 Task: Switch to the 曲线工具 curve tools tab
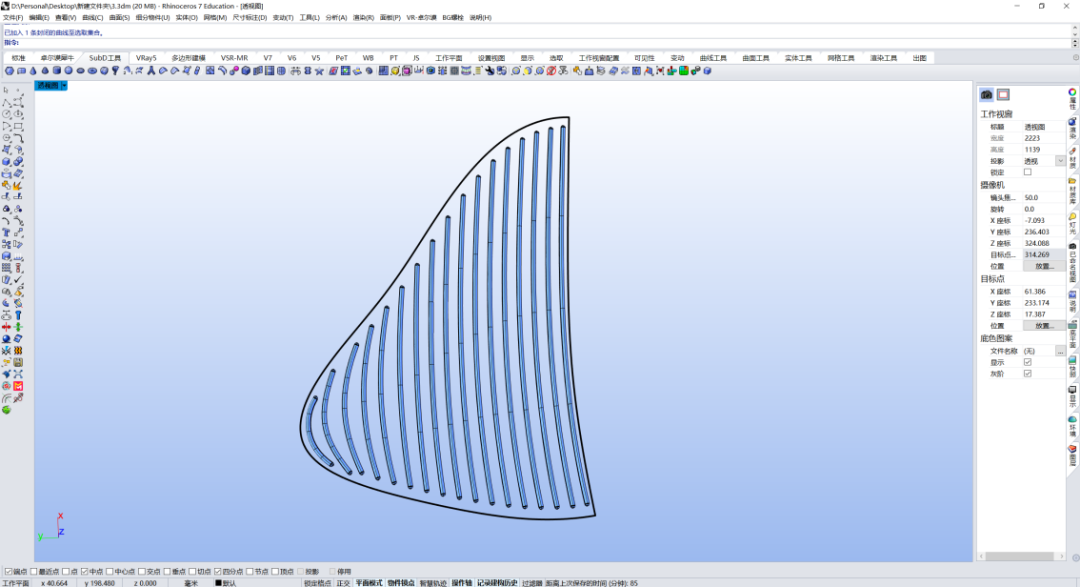[x=713, y=58]
